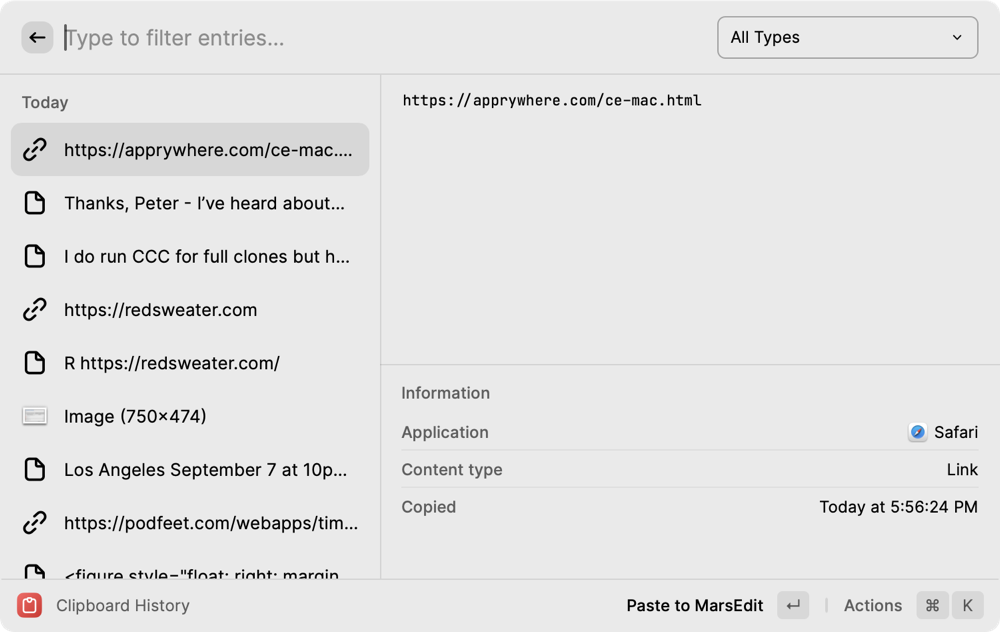This screenshot has height=632, width=1000.
Task: Click Paste to MarsEdit action
Action: (x=695, y=605)
